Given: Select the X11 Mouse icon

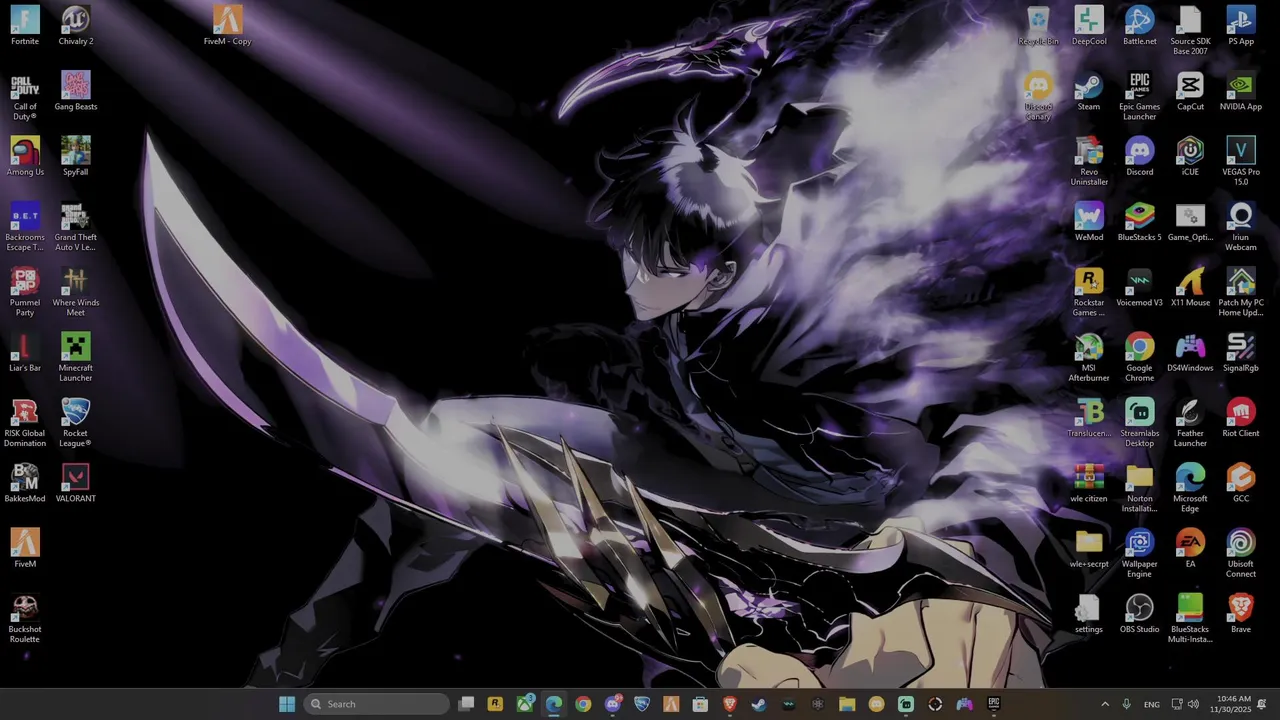Looking at the screenshot, I should pos(1190,288).
